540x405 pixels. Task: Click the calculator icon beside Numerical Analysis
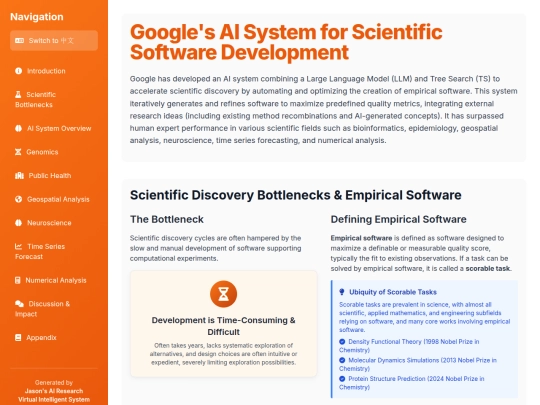point(18,280)
